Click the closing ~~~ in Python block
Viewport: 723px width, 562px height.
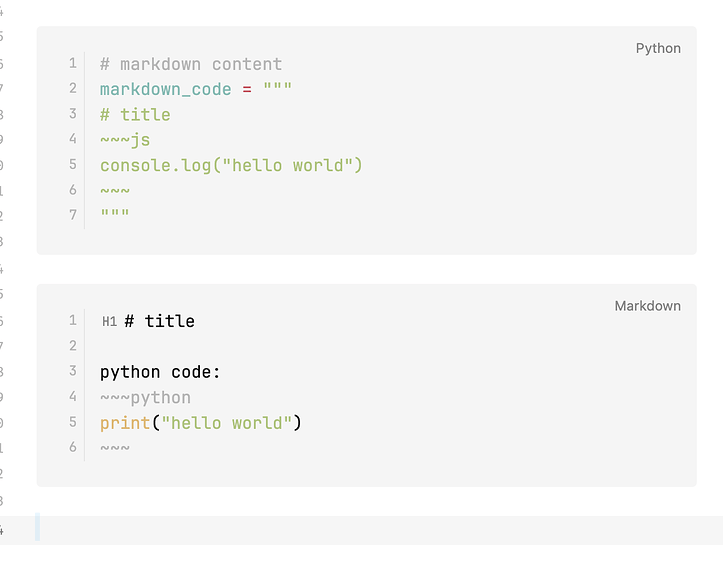[115, 190]
